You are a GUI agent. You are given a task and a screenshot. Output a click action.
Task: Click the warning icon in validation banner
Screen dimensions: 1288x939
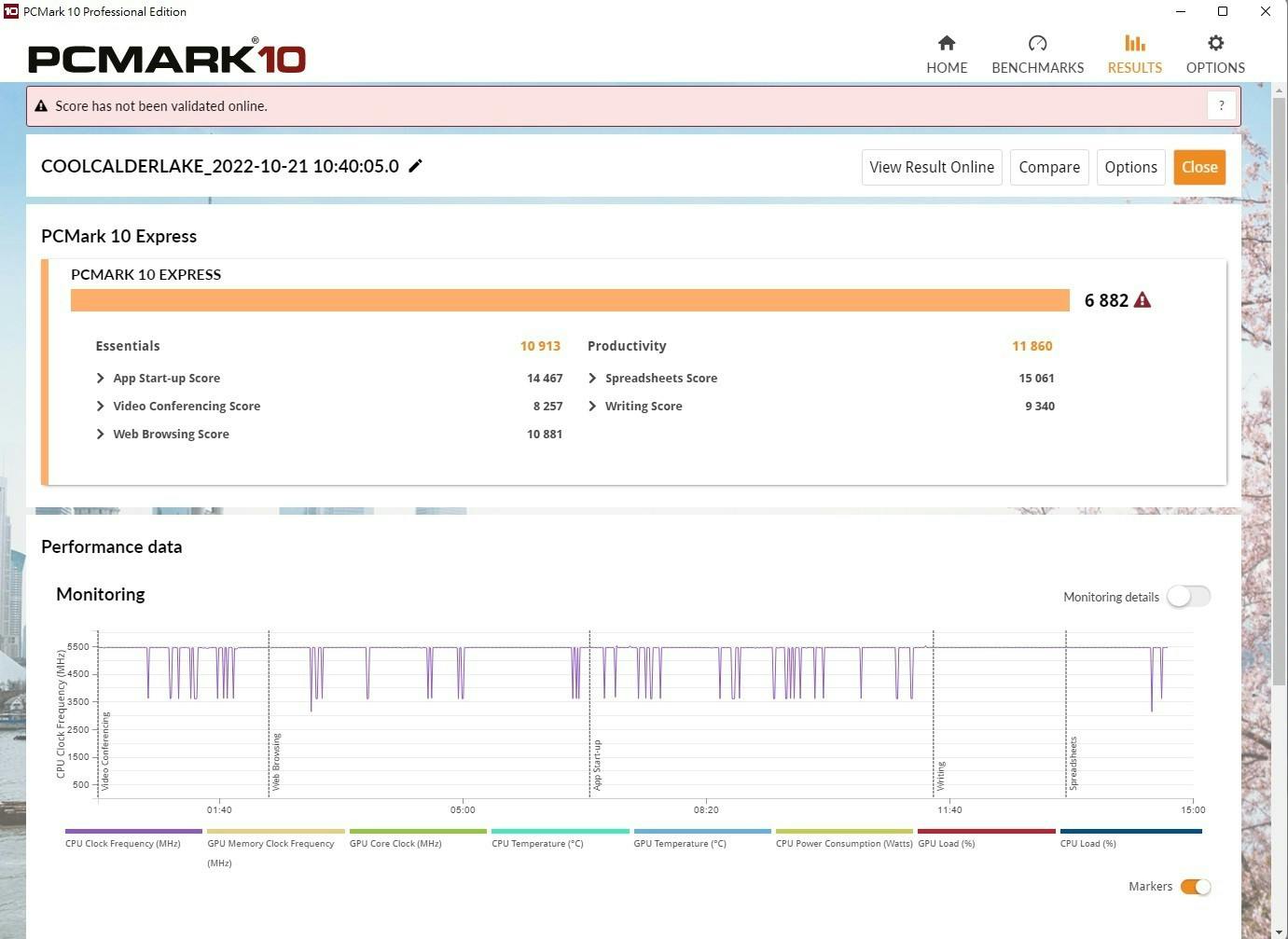[x=41, y=106]
